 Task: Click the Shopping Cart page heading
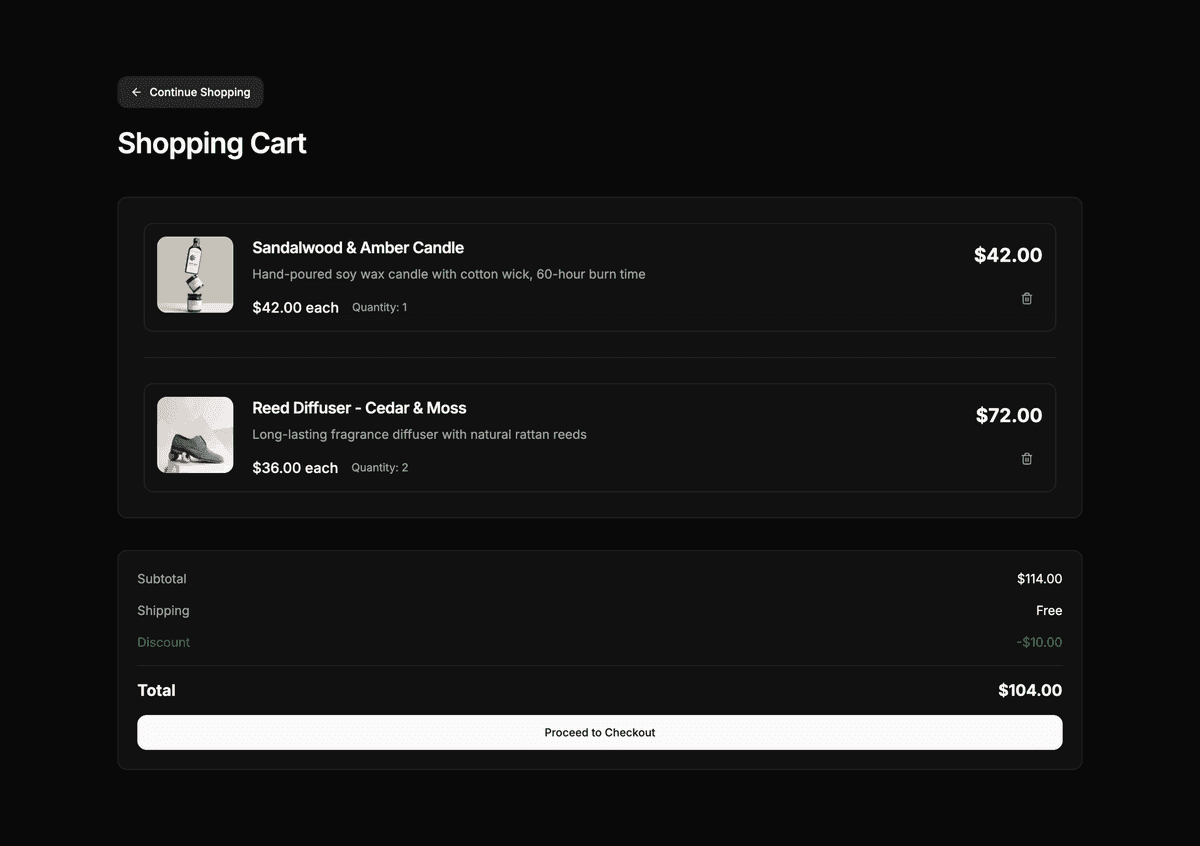tap(212, 143)
